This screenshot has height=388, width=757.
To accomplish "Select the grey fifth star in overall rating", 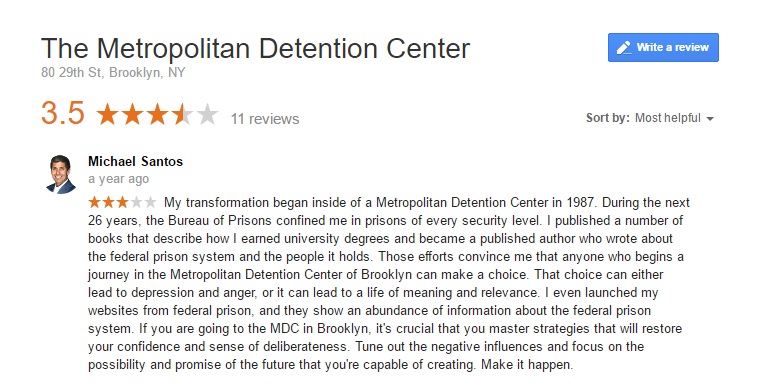I will tap(208, 115).
